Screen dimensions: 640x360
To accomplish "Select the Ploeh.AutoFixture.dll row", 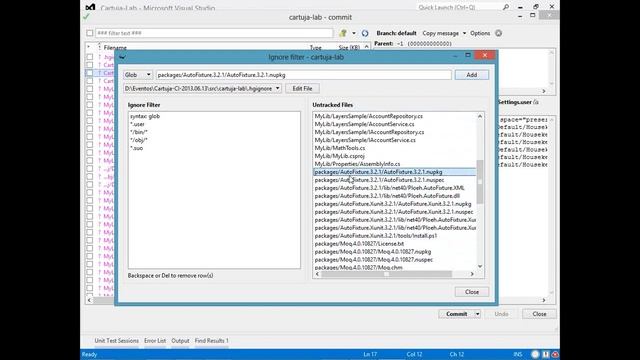I will tap(387, 196).
